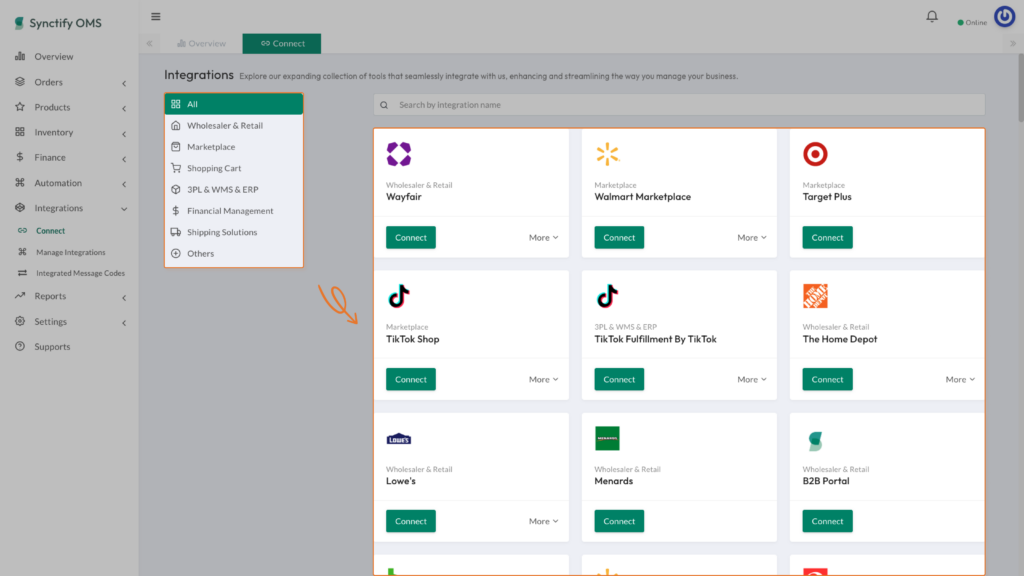Open the More dropdown on TikTok Shop card
Viewport: 1024px width, 576px height.
coord(543,379)
